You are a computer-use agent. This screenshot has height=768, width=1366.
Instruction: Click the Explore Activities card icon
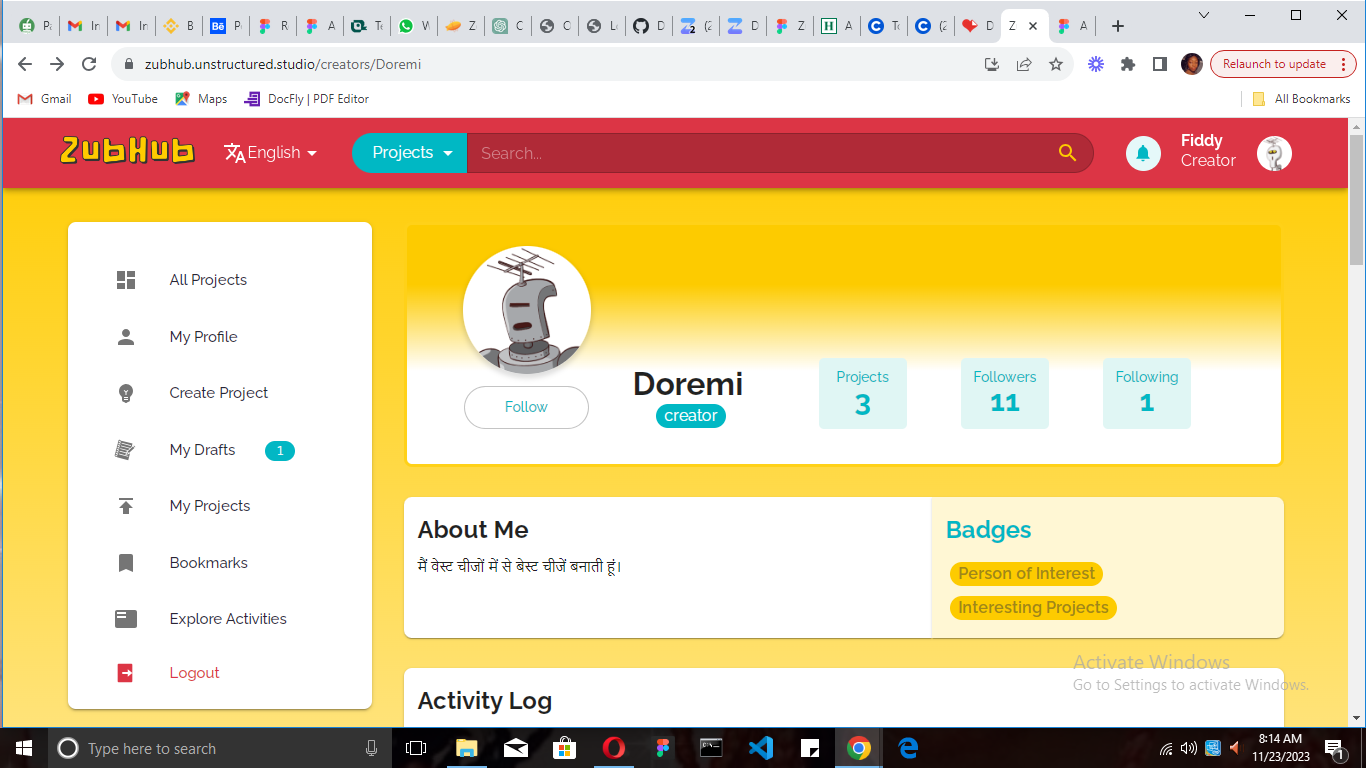pos(126,619)
